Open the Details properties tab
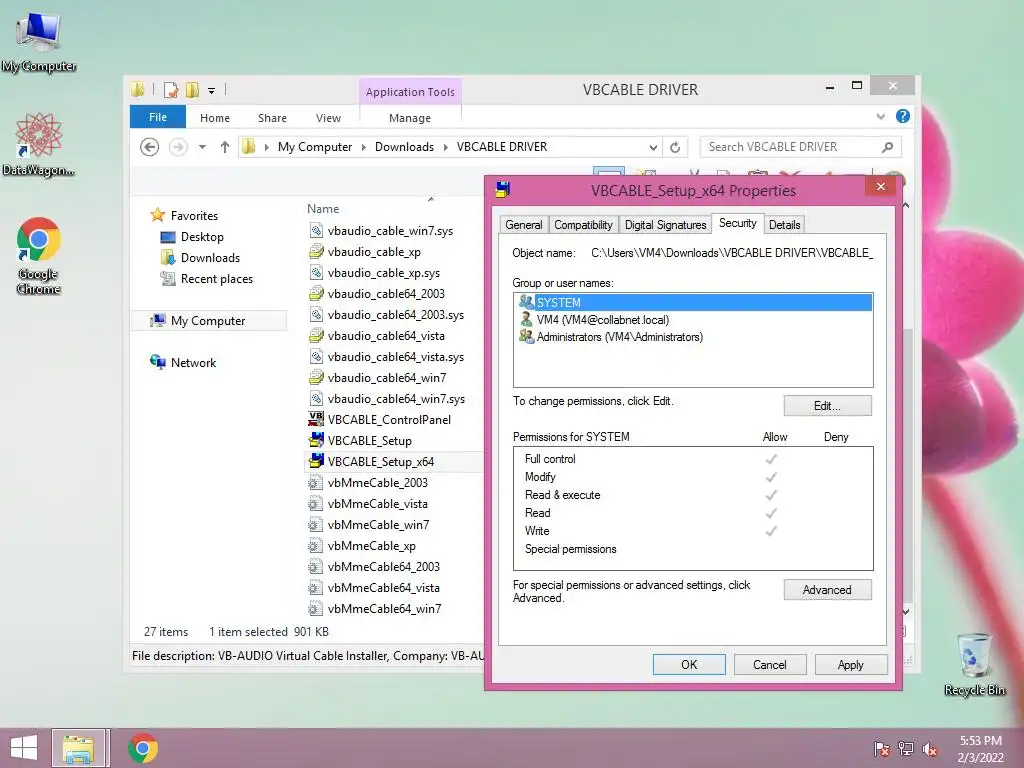The image size is (1024, 768). click(x=784, y=225)
